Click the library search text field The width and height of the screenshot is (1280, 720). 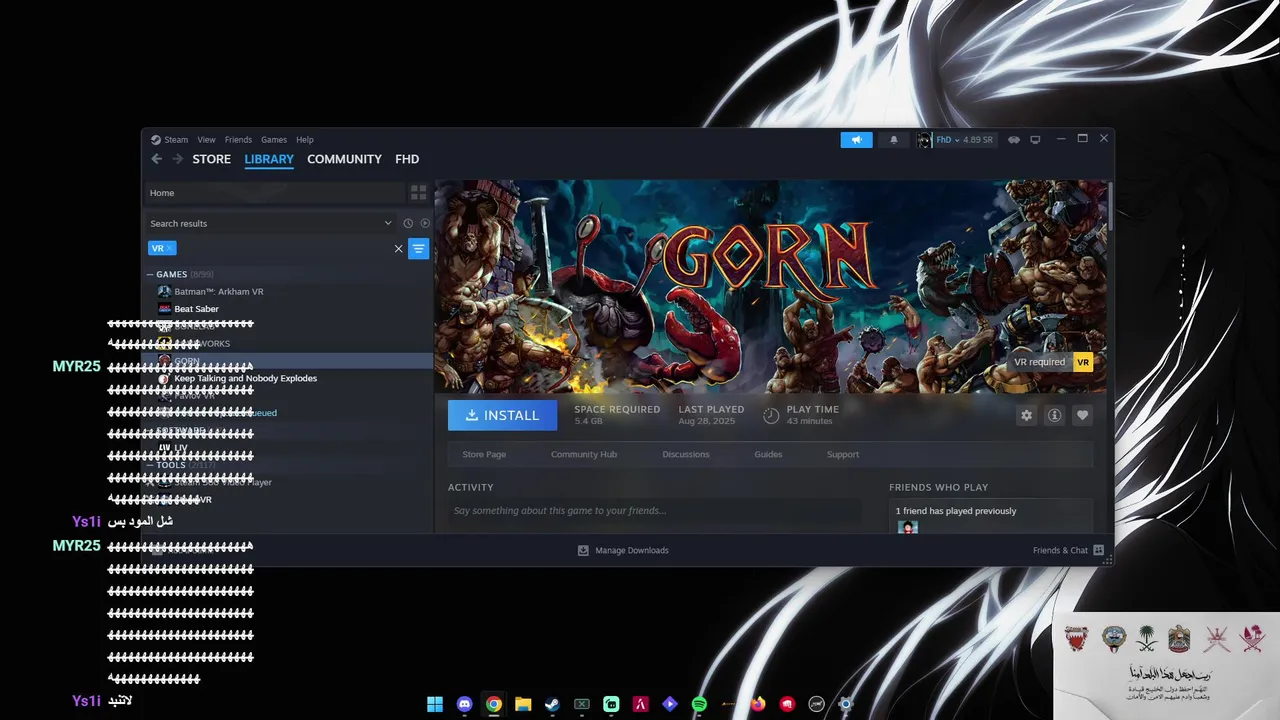[283, 248]
